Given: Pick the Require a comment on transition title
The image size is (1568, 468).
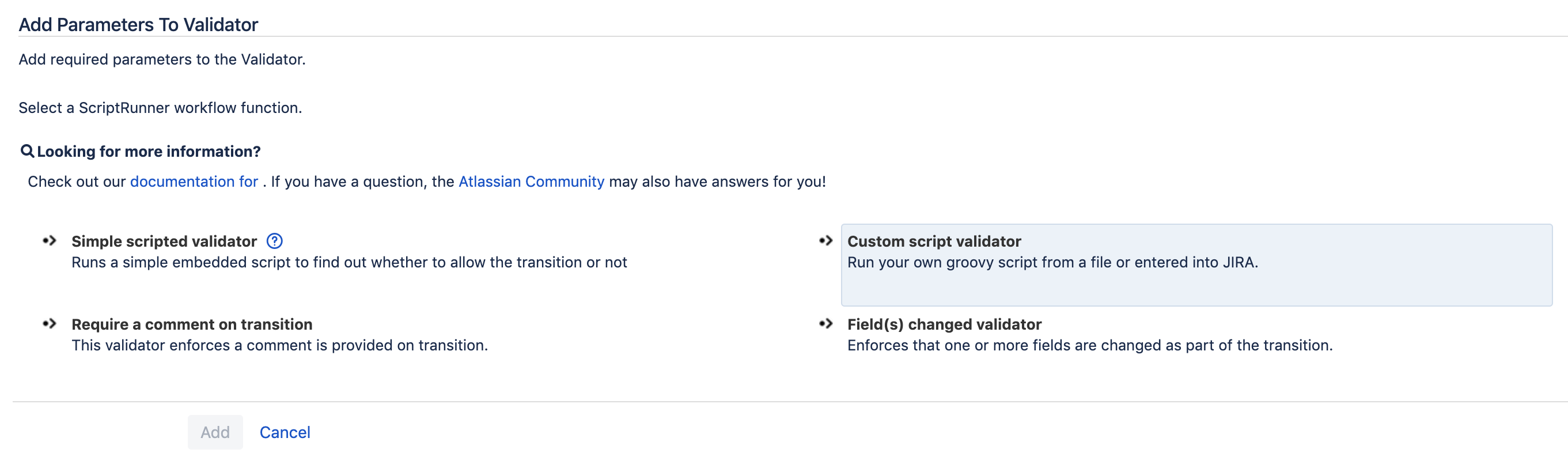Looking at the screenshot, I should [192, 324].
